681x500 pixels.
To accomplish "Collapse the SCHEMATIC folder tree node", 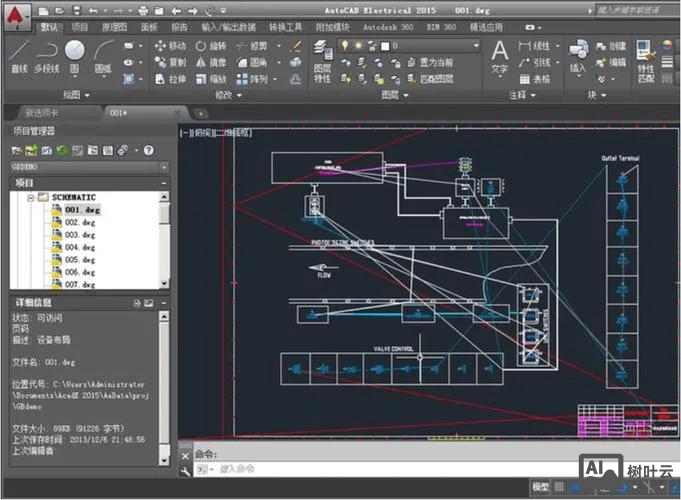I will 32,198.
